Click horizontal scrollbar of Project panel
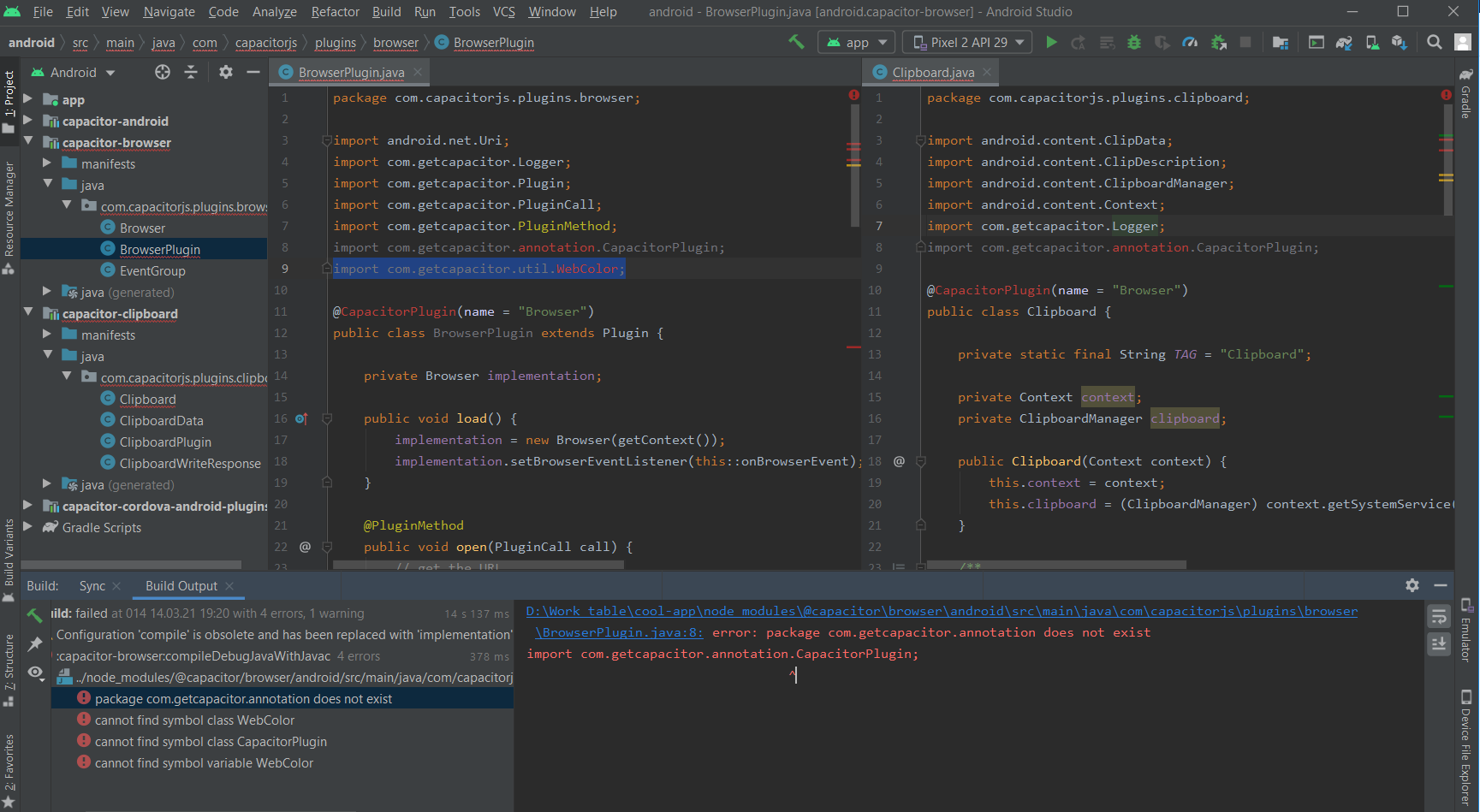This screenshot has width=1480, height=812. 131,565
